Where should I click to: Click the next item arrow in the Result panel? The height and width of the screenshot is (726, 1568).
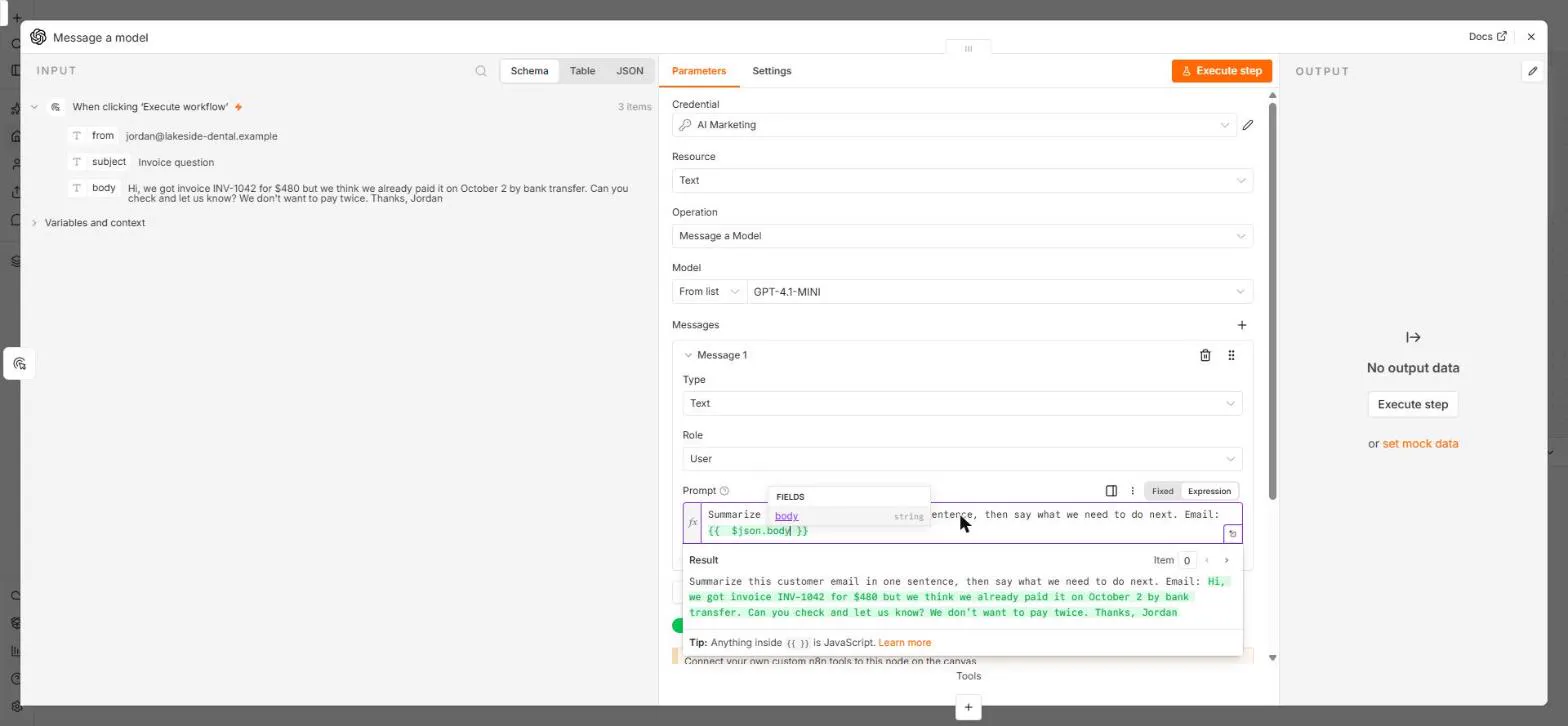pyautogui.click(x=1226, y=560)
